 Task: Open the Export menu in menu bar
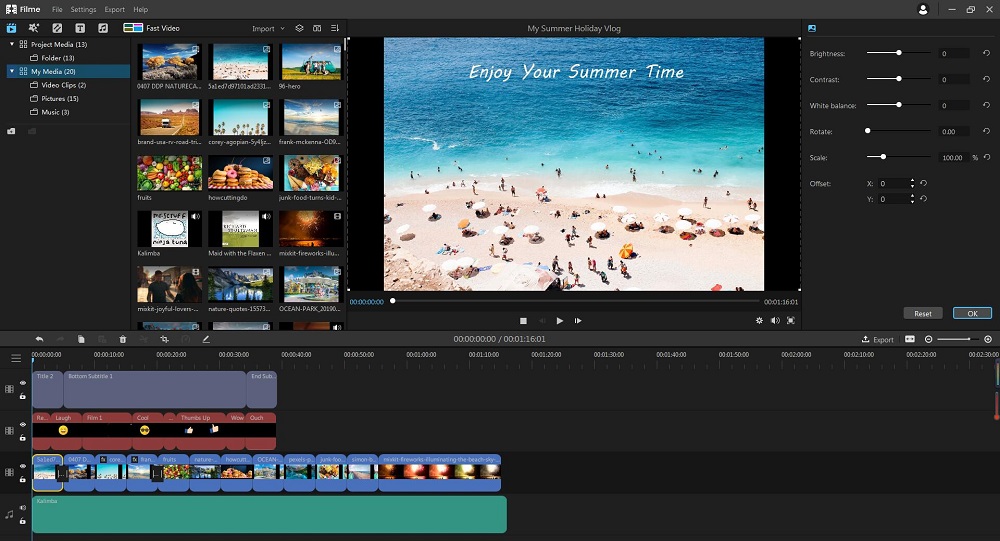115,9
